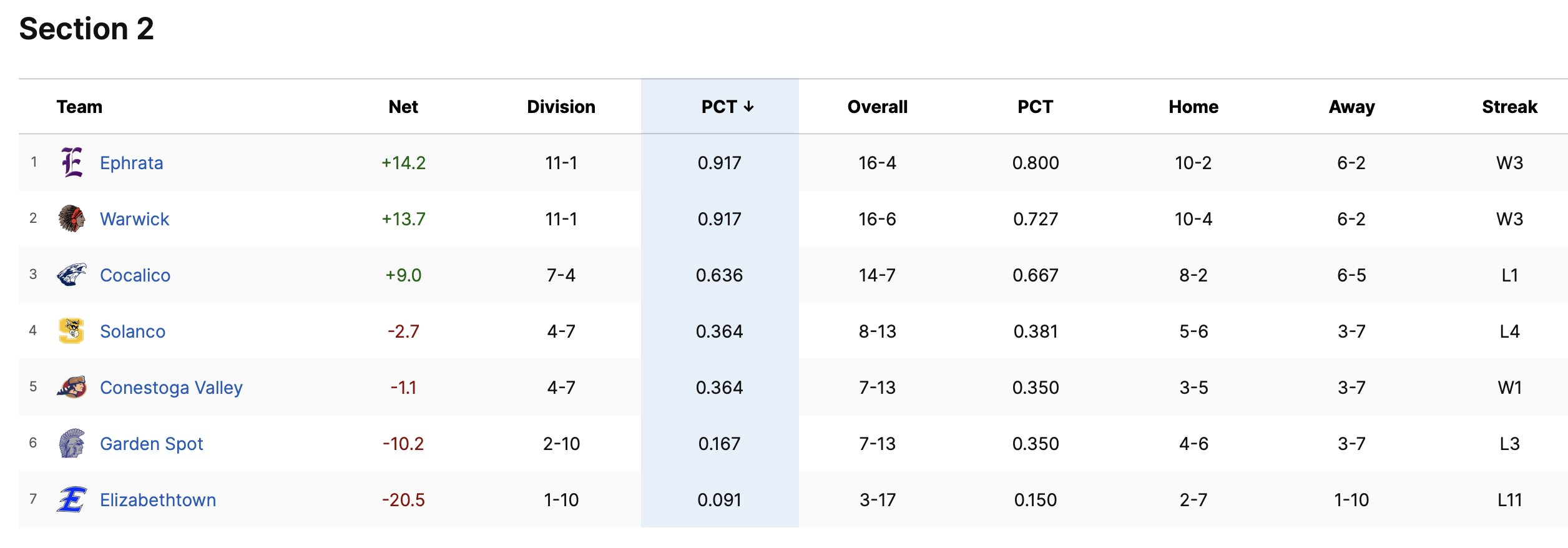
Task: Click the Conestoga Valley team logo
Action: pos(72,387)
